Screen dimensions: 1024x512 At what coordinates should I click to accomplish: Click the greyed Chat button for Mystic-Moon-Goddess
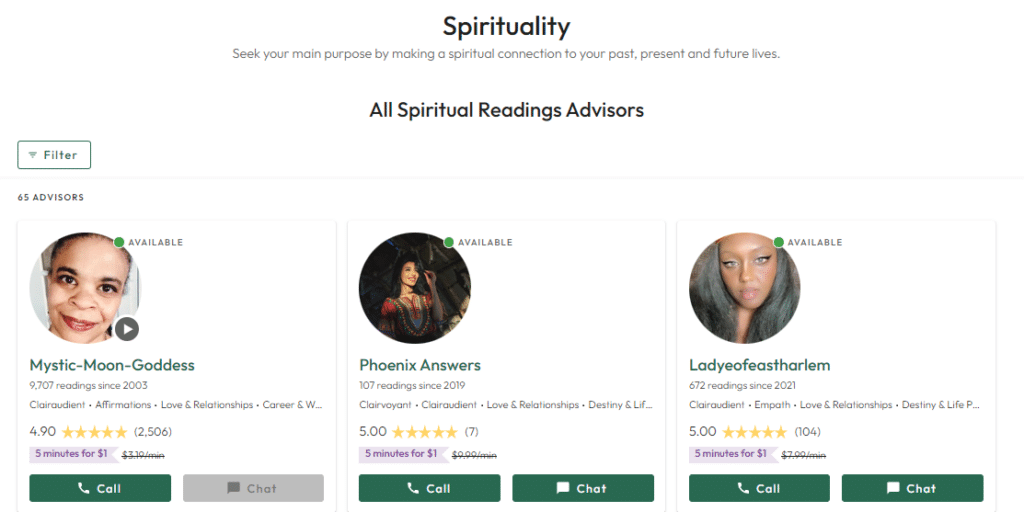coord(253,488)
